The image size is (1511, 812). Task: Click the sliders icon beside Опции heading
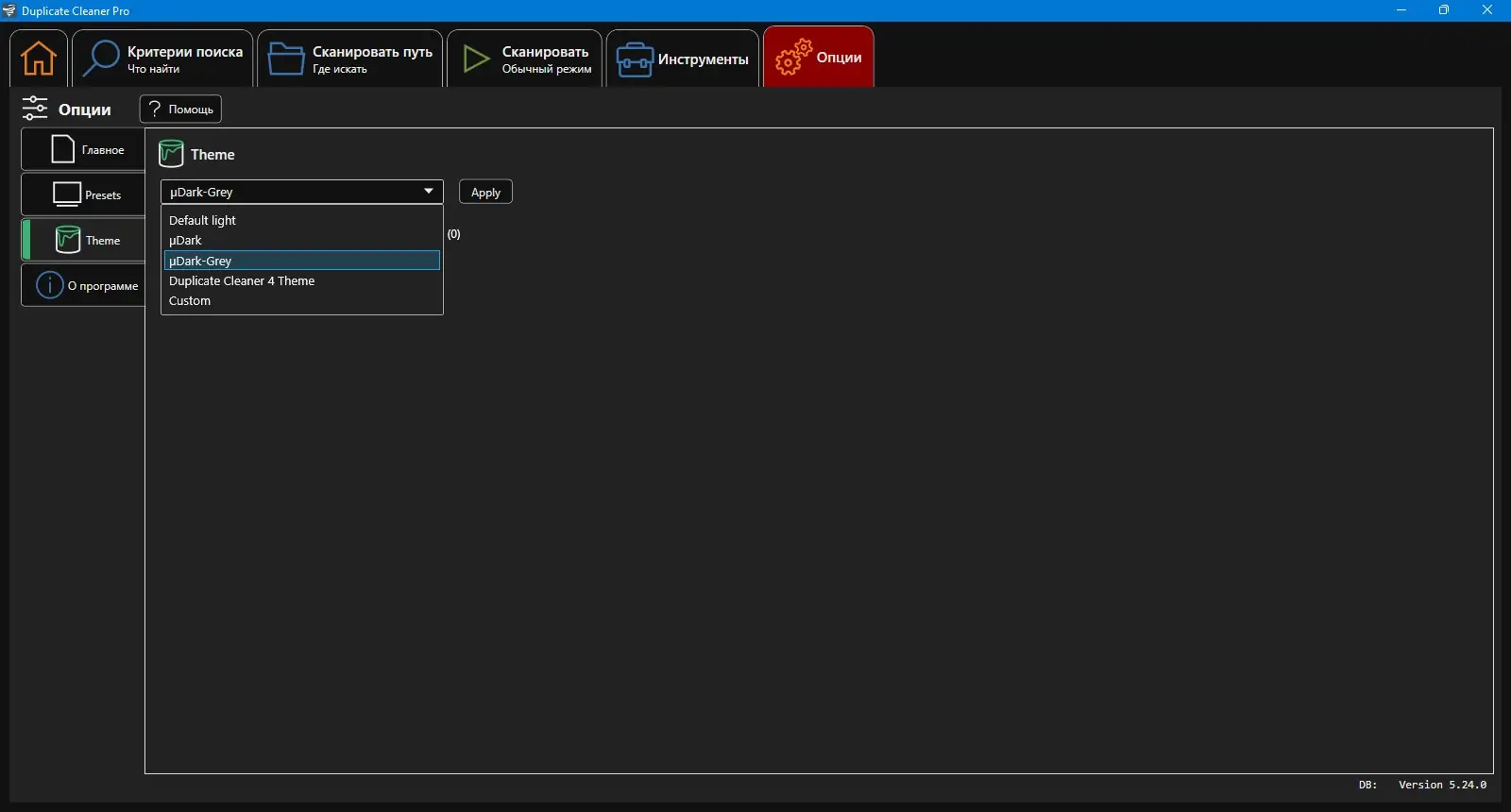pyautogui.click(x=35, y=109)
